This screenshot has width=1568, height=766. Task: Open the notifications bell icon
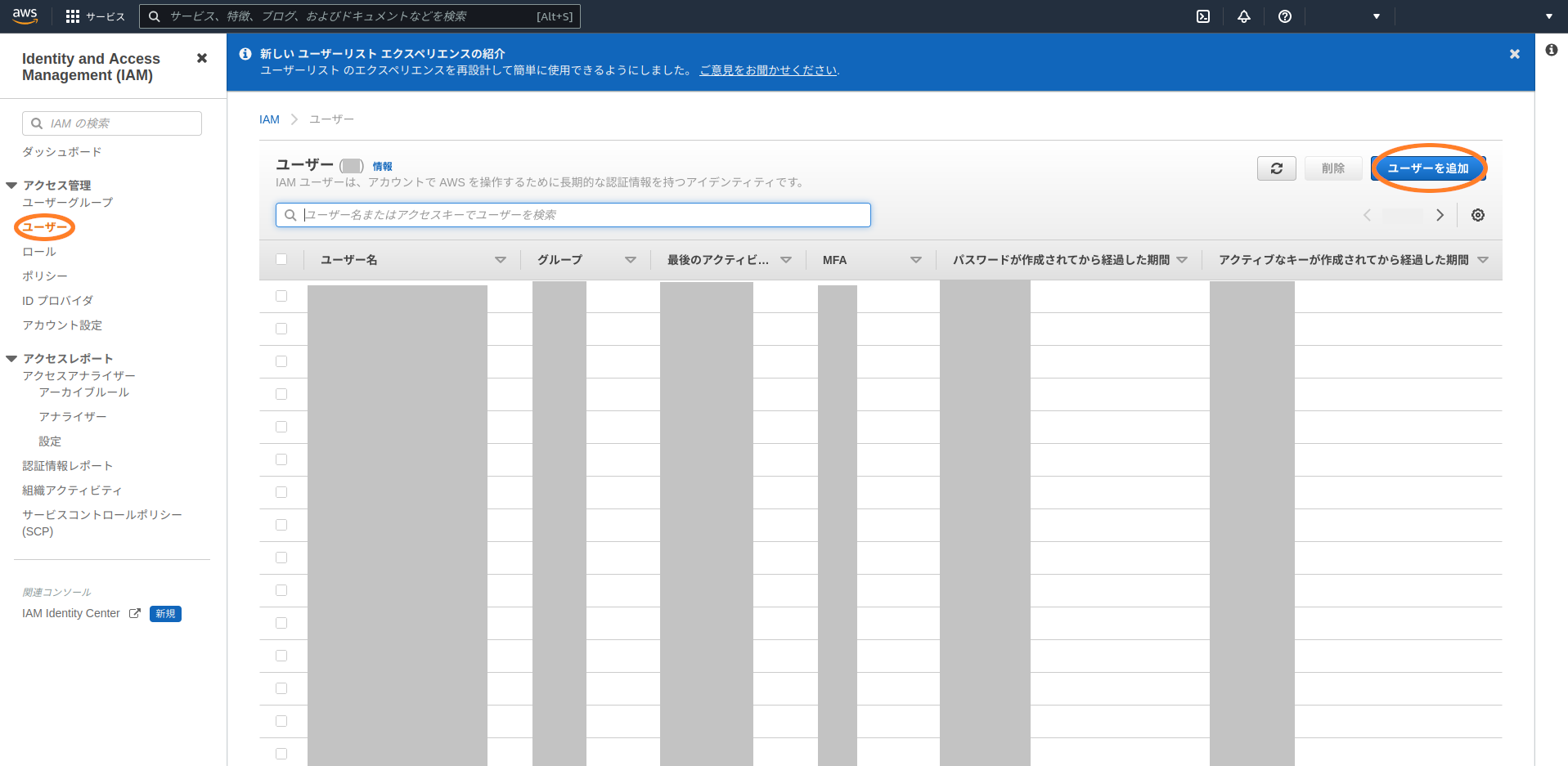click(1243, 16)
